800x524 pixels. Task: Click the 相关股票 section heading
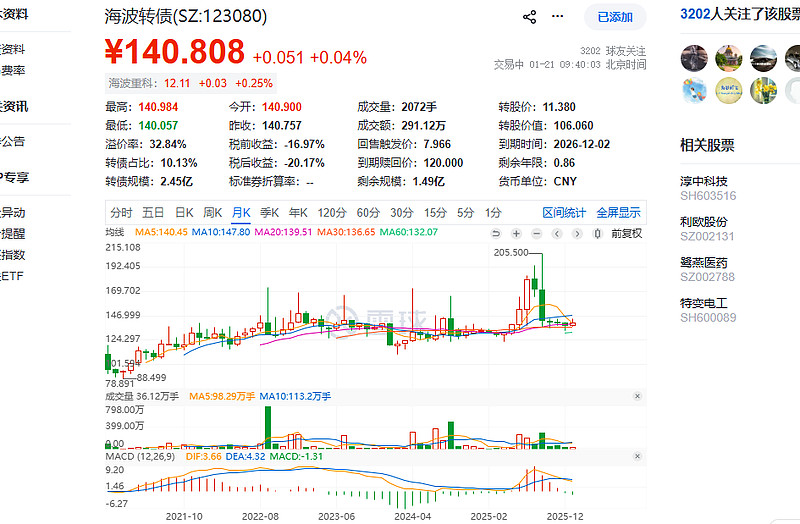point(707,145)
